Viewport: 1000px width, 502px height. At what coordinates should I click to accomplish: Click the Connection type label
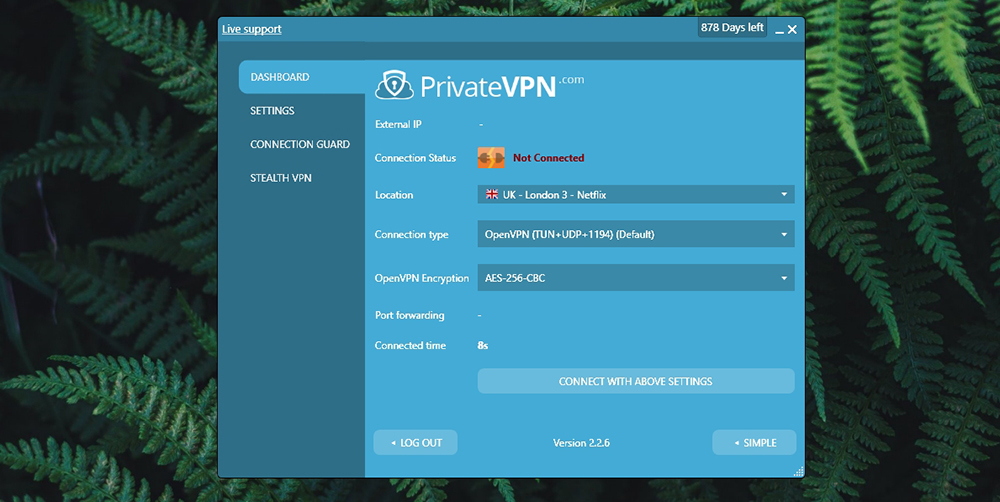click(411, 235)
